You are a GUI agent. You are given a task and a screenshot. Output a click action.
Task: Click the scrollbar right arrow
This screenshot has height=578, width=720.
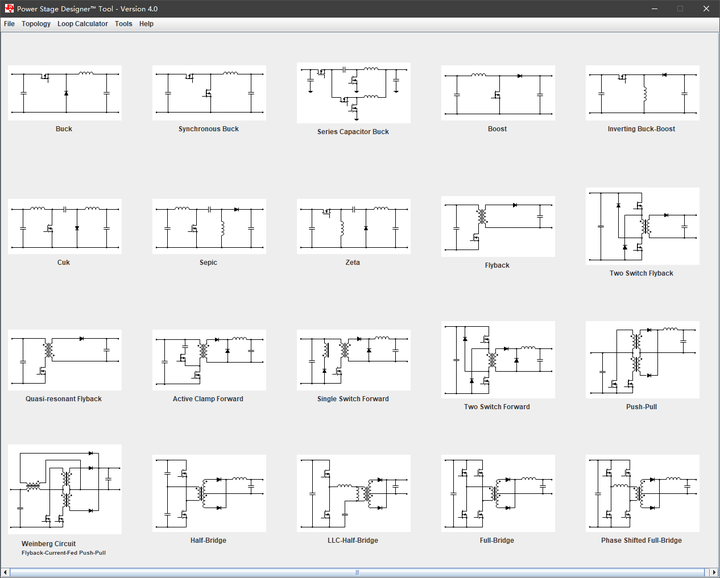pos(714,572)
